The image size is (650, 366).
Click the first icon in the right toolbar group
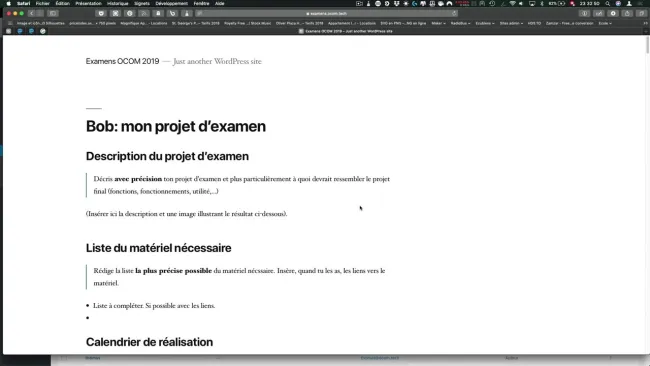pos(585,13)
